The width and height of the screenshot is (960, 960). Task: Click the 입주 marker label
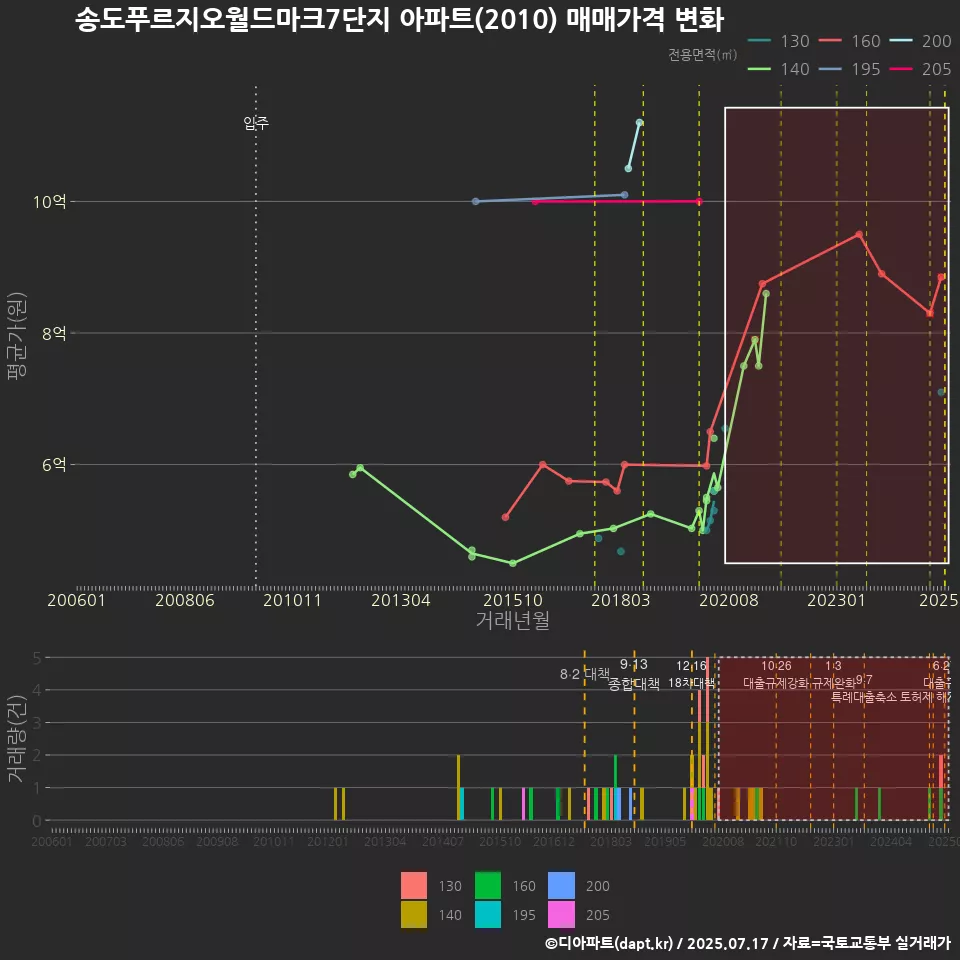pos(256,123)
